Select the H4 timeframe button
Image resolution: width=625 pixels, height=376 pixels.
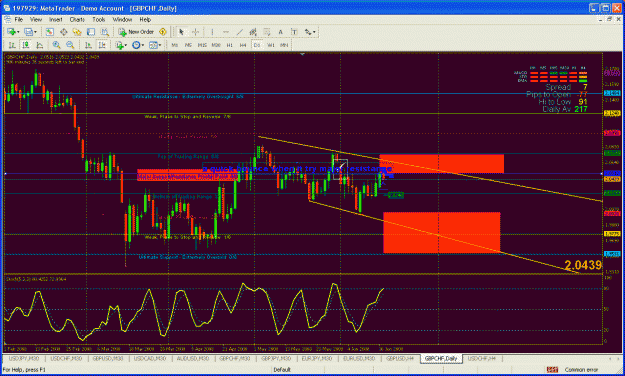[243, 45]
